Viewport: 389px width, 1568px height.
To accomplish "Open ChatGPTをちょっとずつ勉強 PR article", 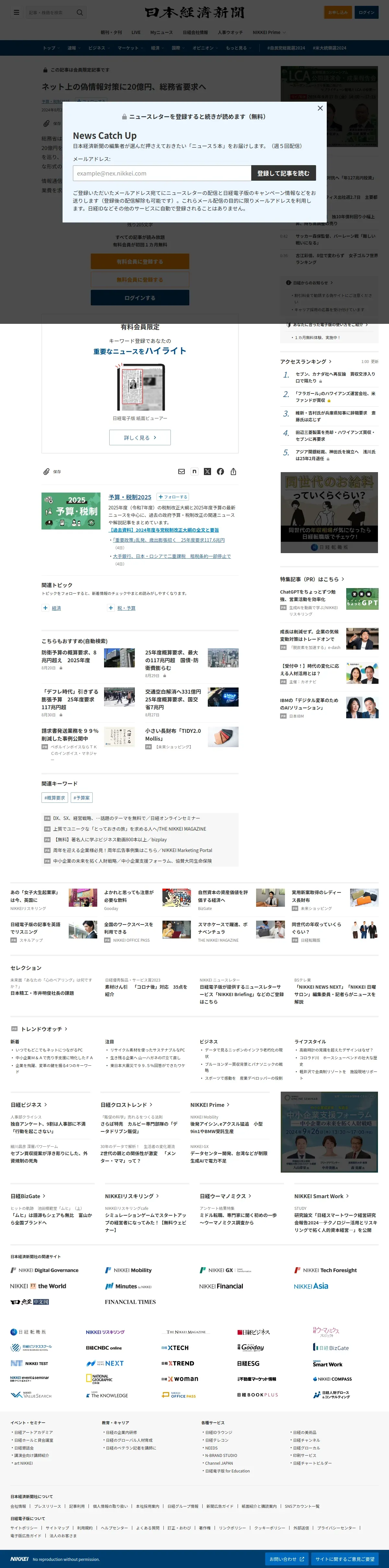I will pyautogui.click(x=309, y=595).
